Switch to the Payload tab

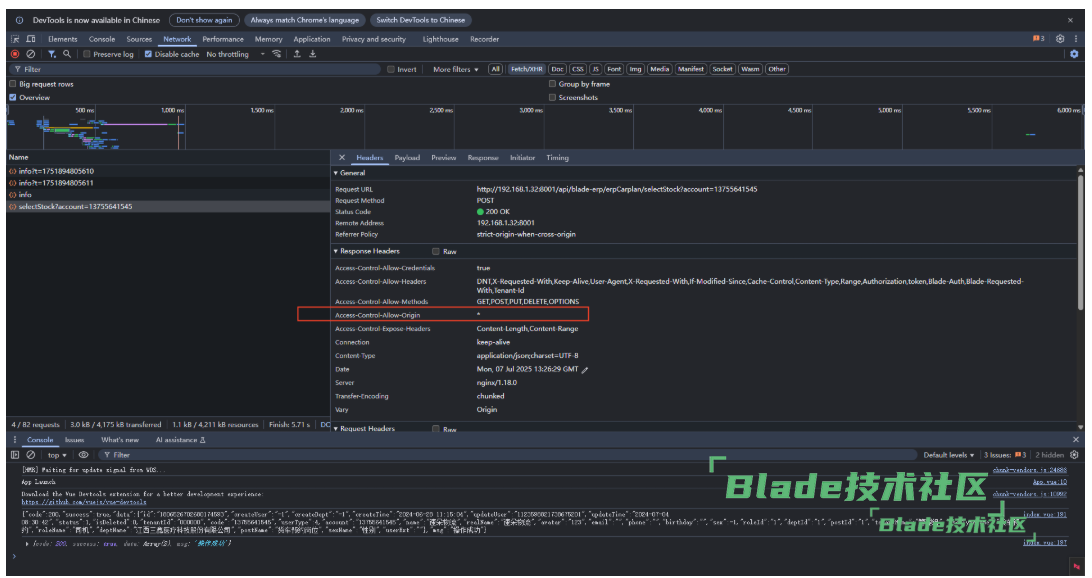tap(407, 158)
